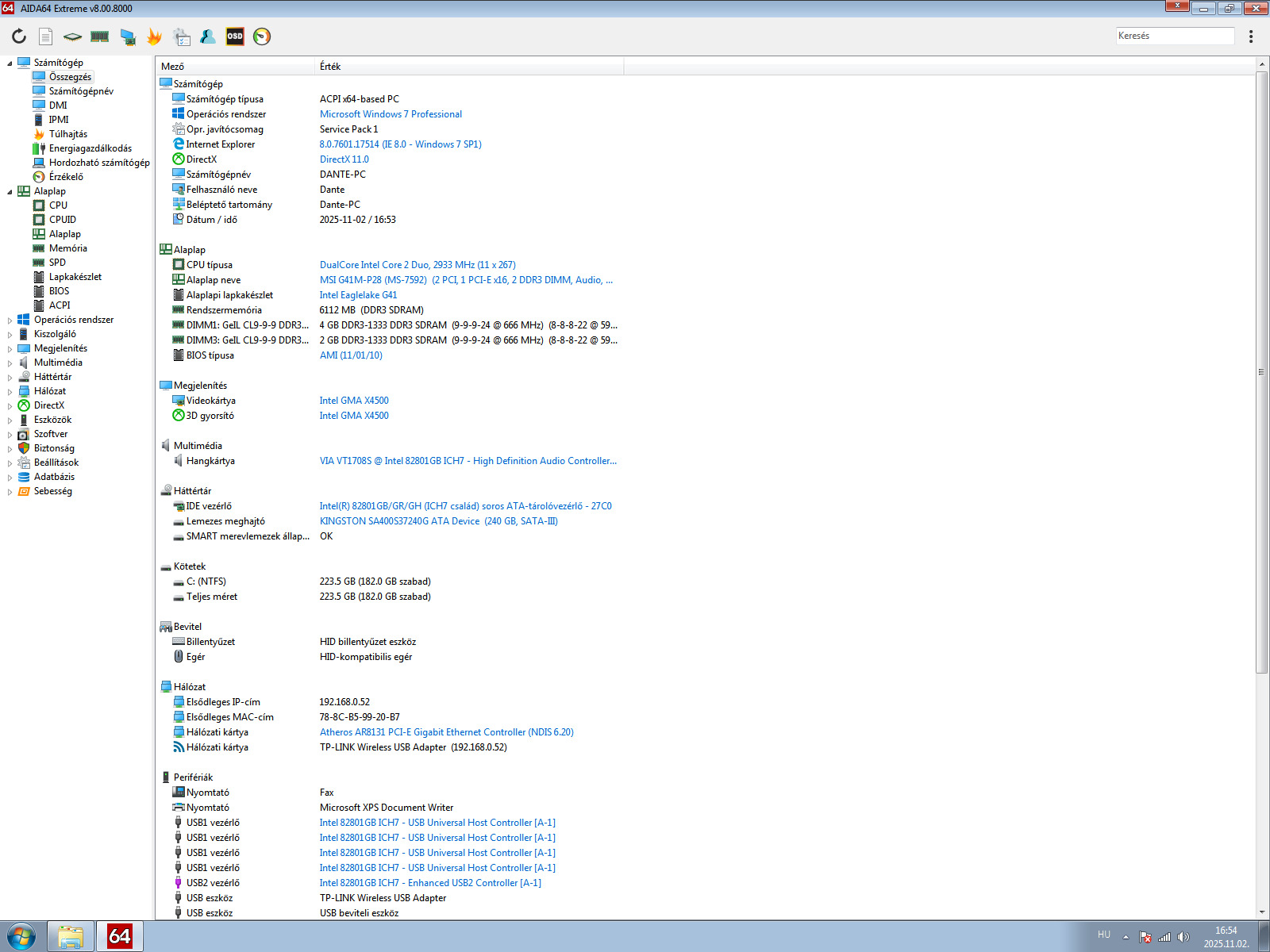Click the Érték column header

pos(470,67)
